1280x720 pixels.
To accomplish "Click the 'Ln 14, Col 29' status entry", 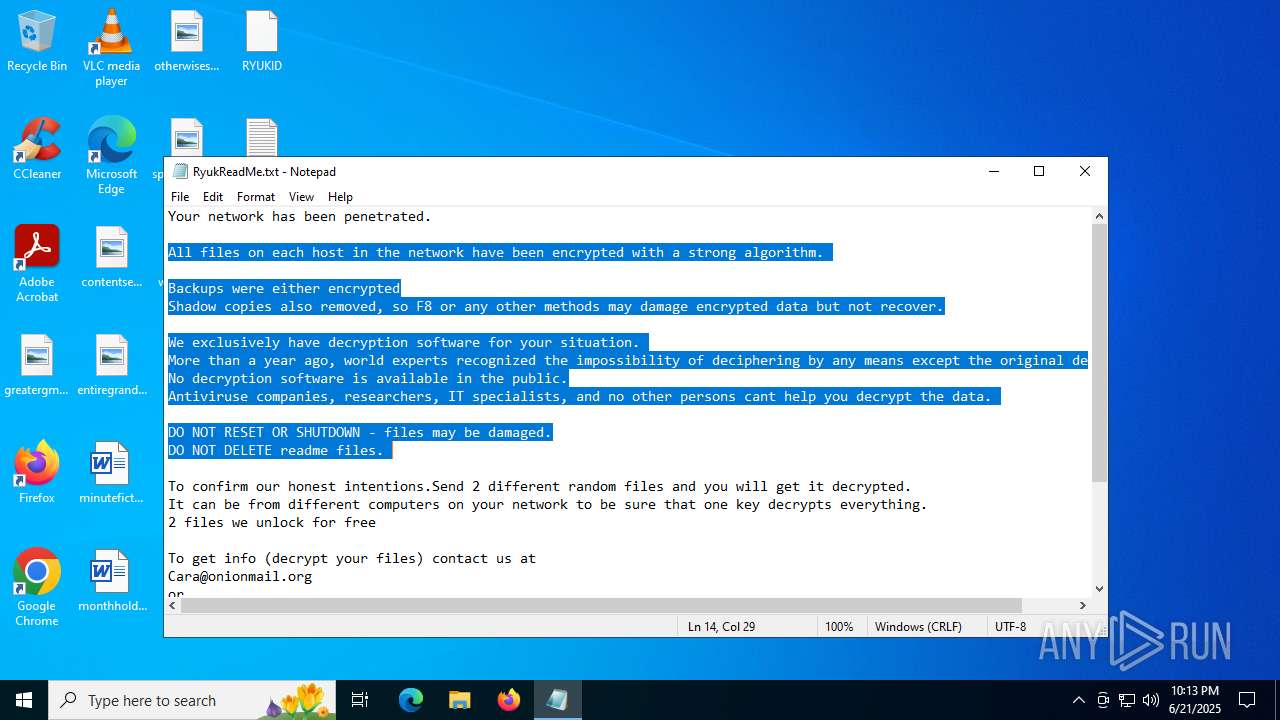I will (x=721, y=626).
